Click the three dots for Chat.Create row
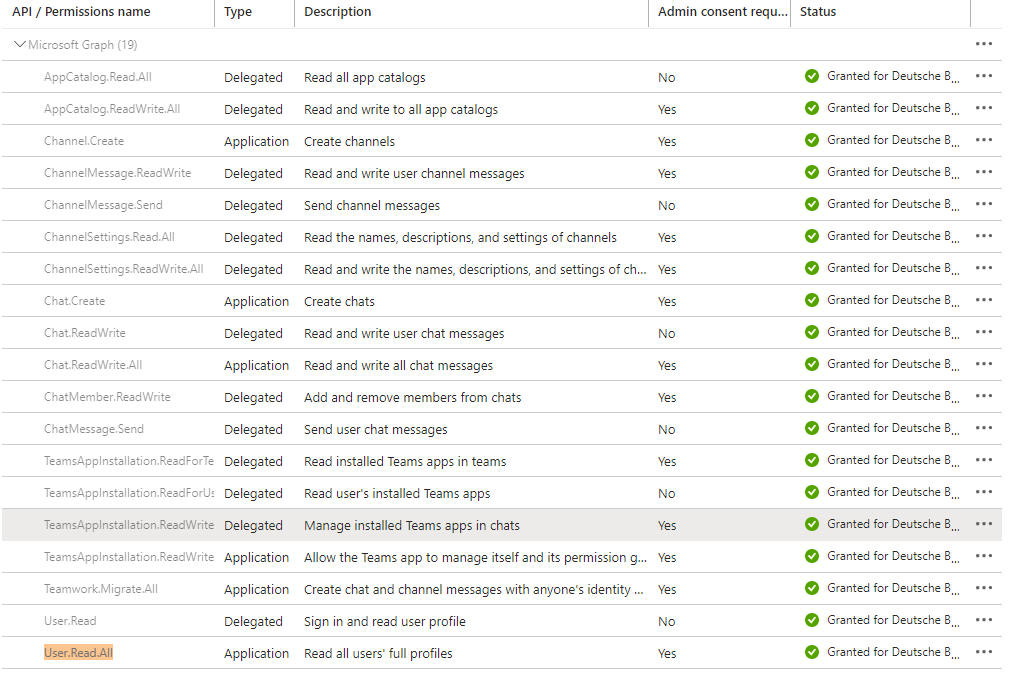Viewport: 1028px width, 675px height. 983,300
